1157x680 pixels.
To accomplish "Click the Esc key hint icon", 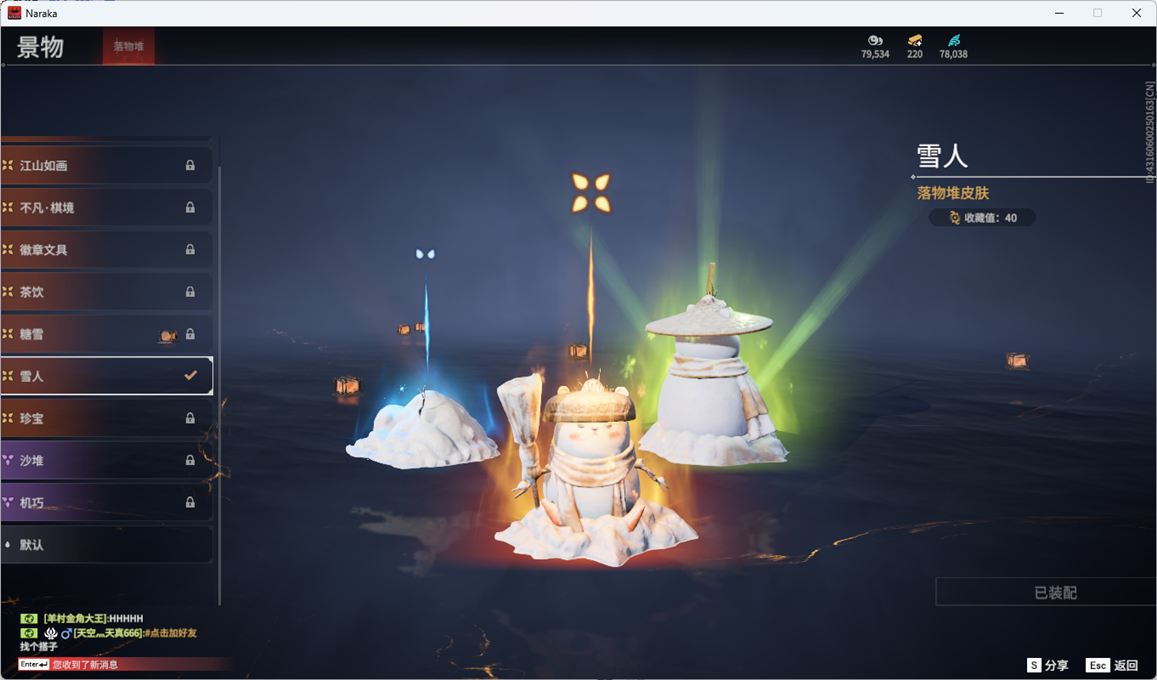I will click(x=1097, y=665).
